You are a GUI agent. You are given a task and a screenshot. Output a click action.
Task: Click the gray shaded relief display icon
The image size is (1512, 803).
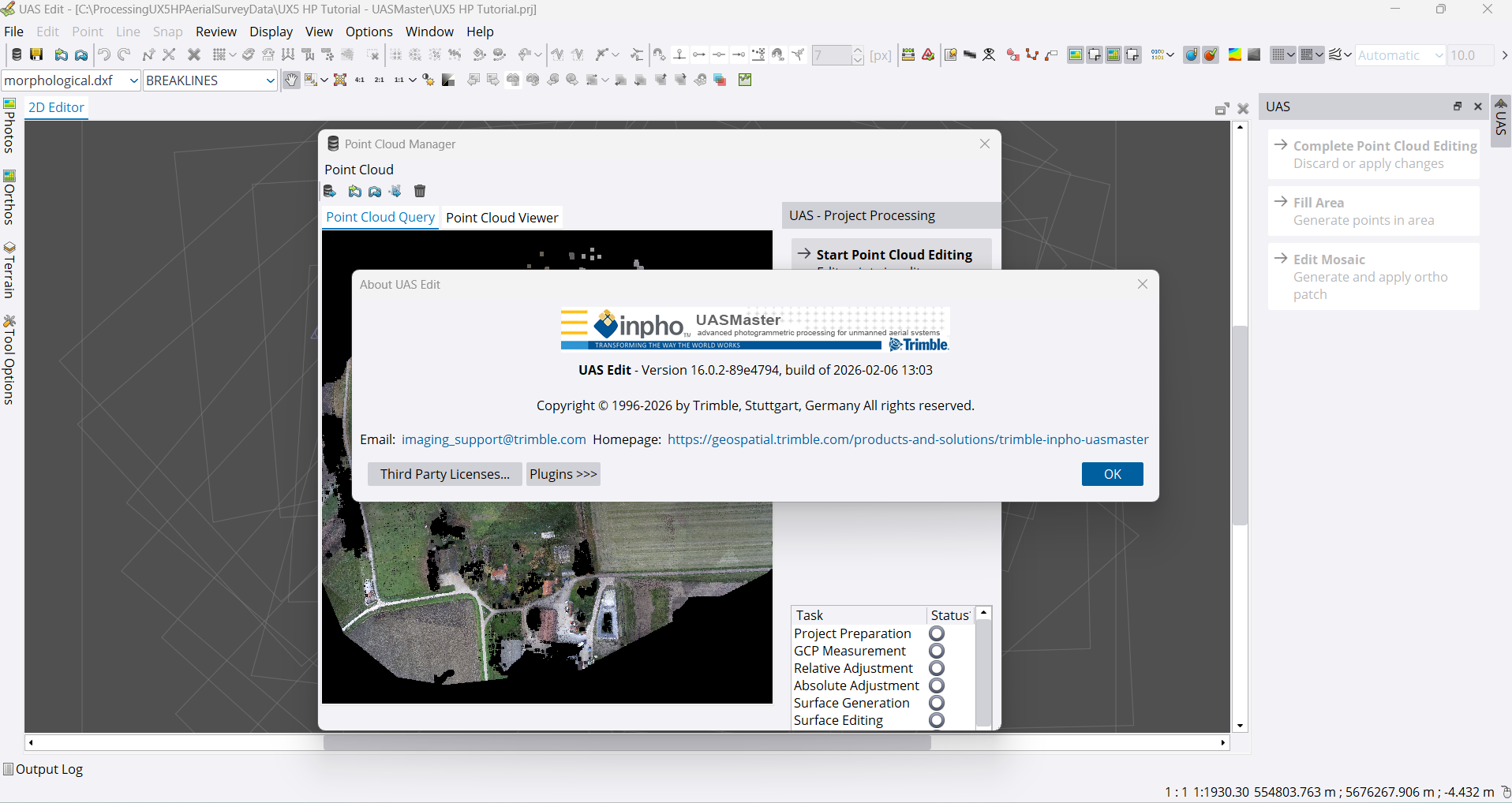tap(1254, 54)
